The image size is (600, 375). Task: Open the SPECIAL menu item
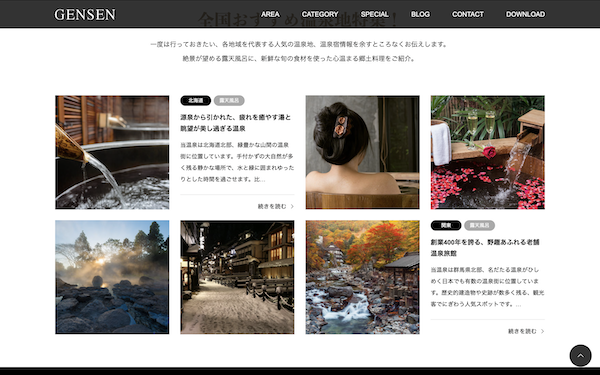(375, 14)
